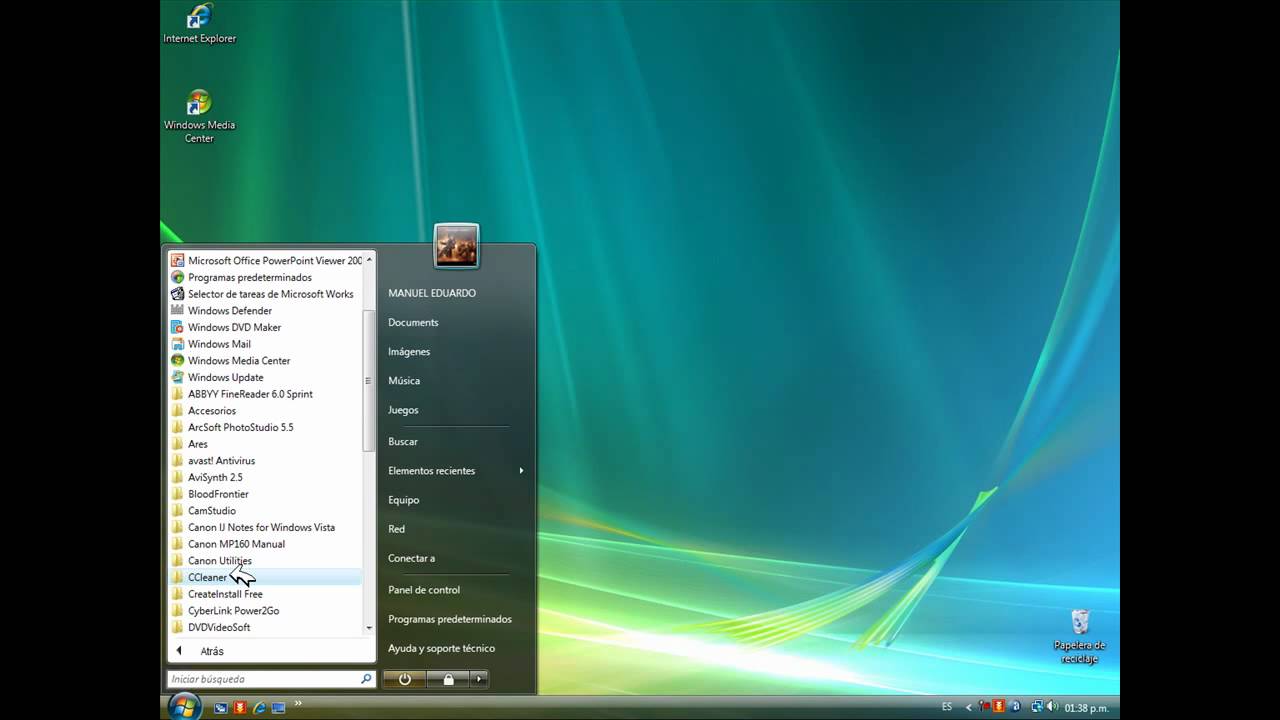Open Juegos from Start menu

click(403, 410)
